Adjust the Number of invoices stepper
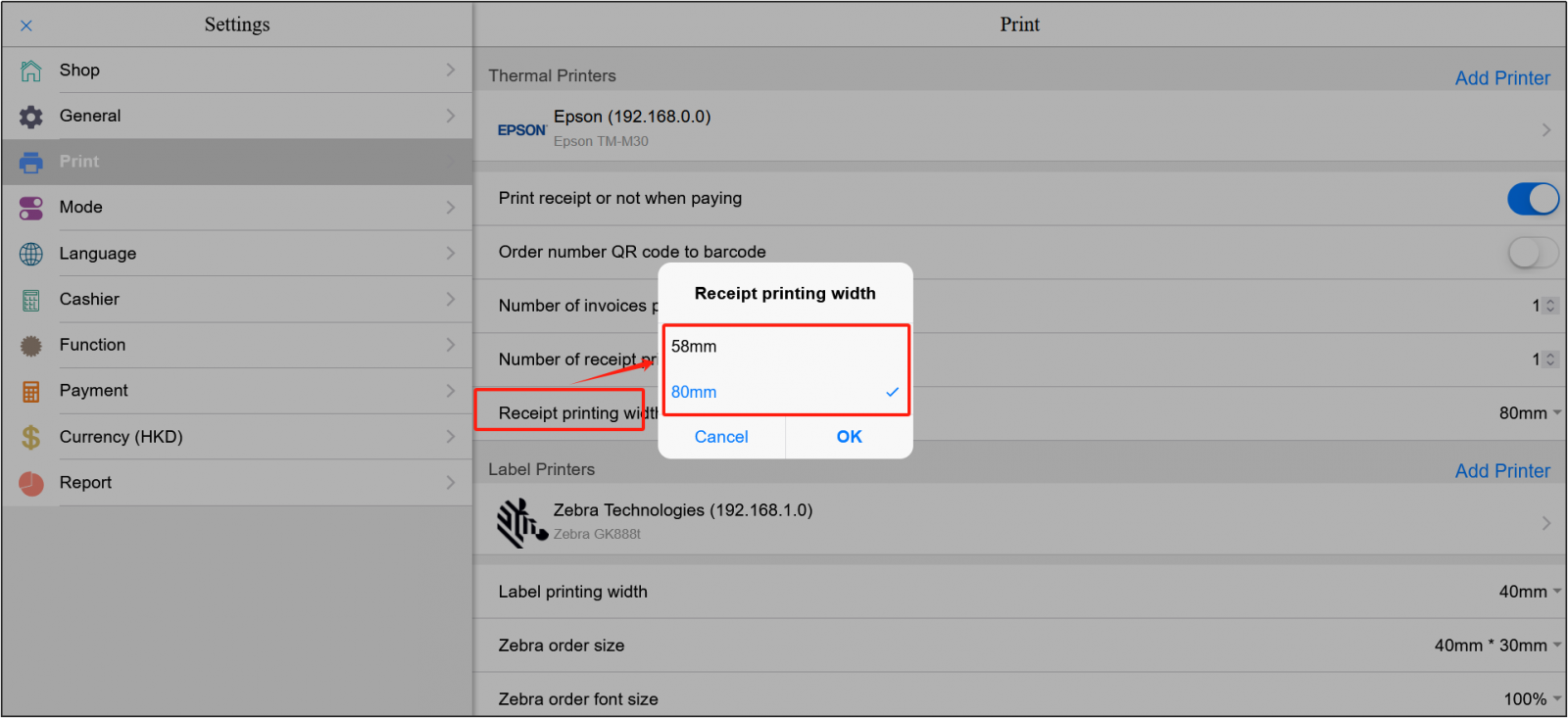The height and width of the screenshot is (718, 1568). (1550, 306)
